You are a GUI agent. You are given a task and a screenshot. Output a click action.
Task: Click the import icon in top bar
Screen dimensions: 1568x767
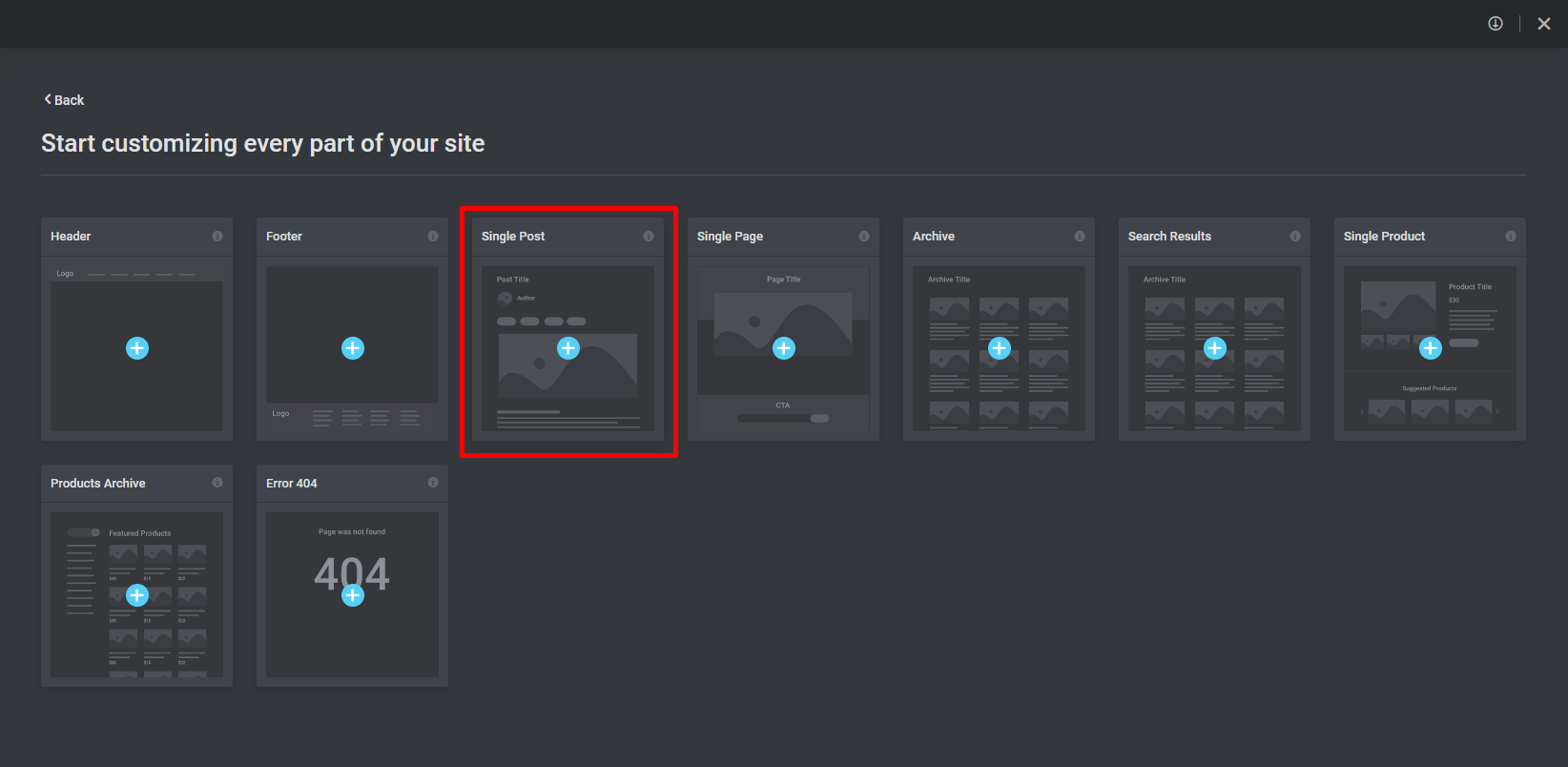pyautogui.click(x=1496, y=24)
